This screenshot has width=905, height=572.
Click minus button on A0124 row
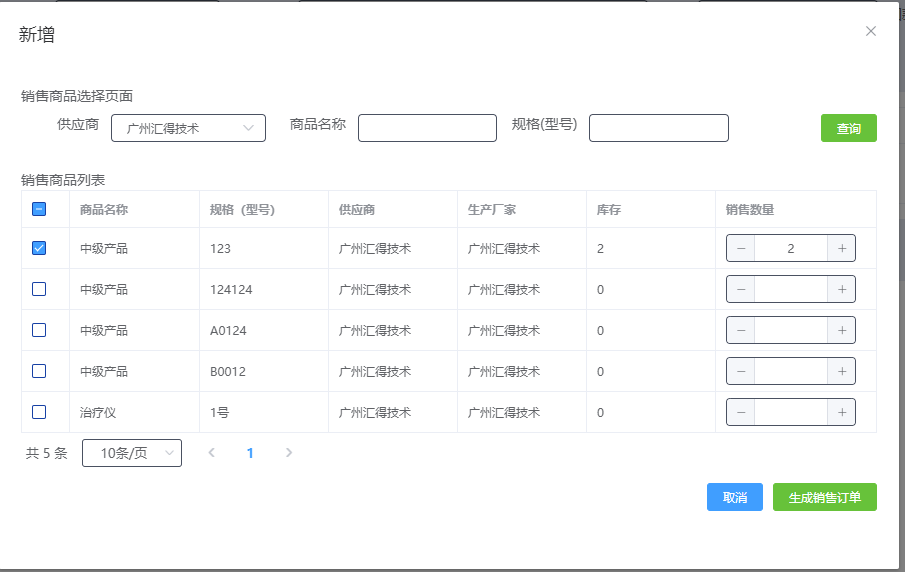coord(741,330)
